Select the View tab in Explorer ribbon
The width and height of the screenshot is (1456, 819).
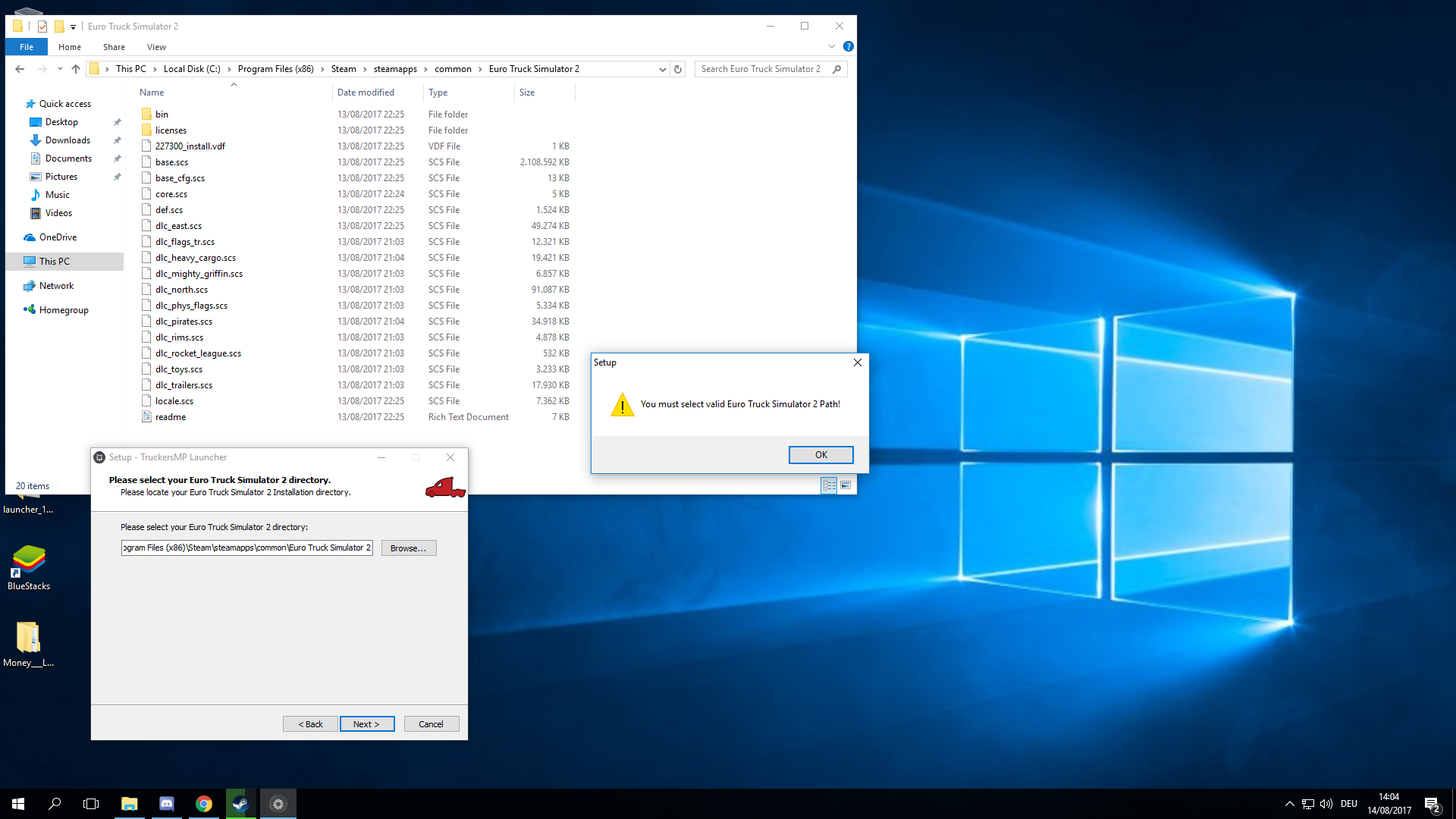click(x=156, y=46)
